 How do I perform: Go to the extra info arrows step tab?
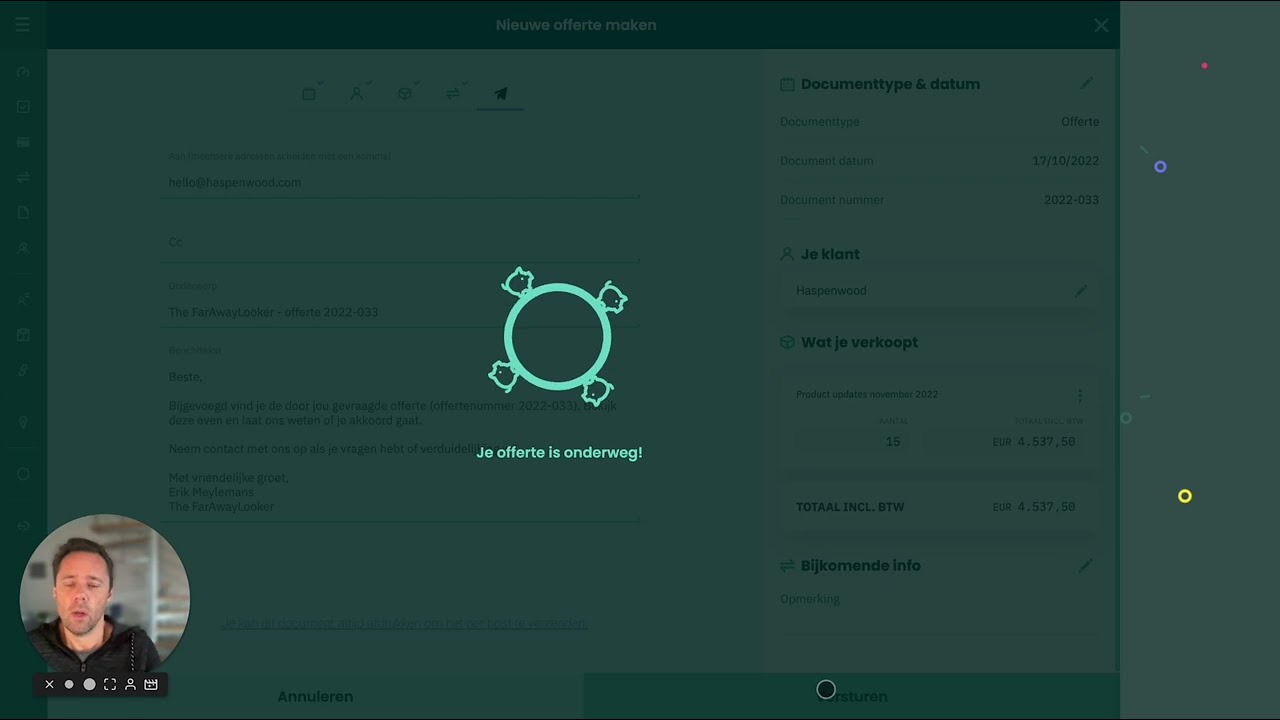(x=453, y=94)
